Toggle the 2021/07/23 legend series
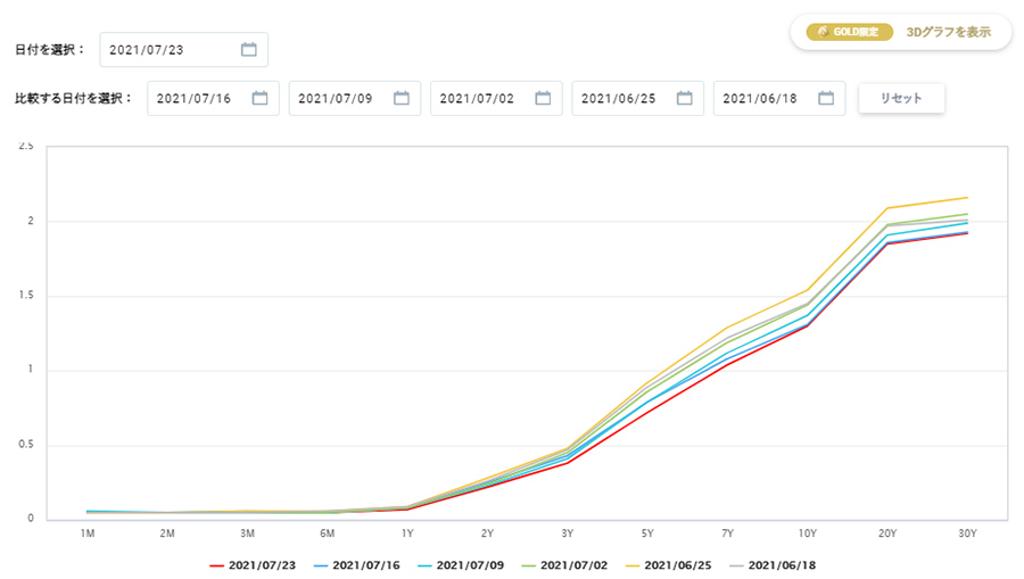Viewport: 1024px width, 579px height. point(253,565)
